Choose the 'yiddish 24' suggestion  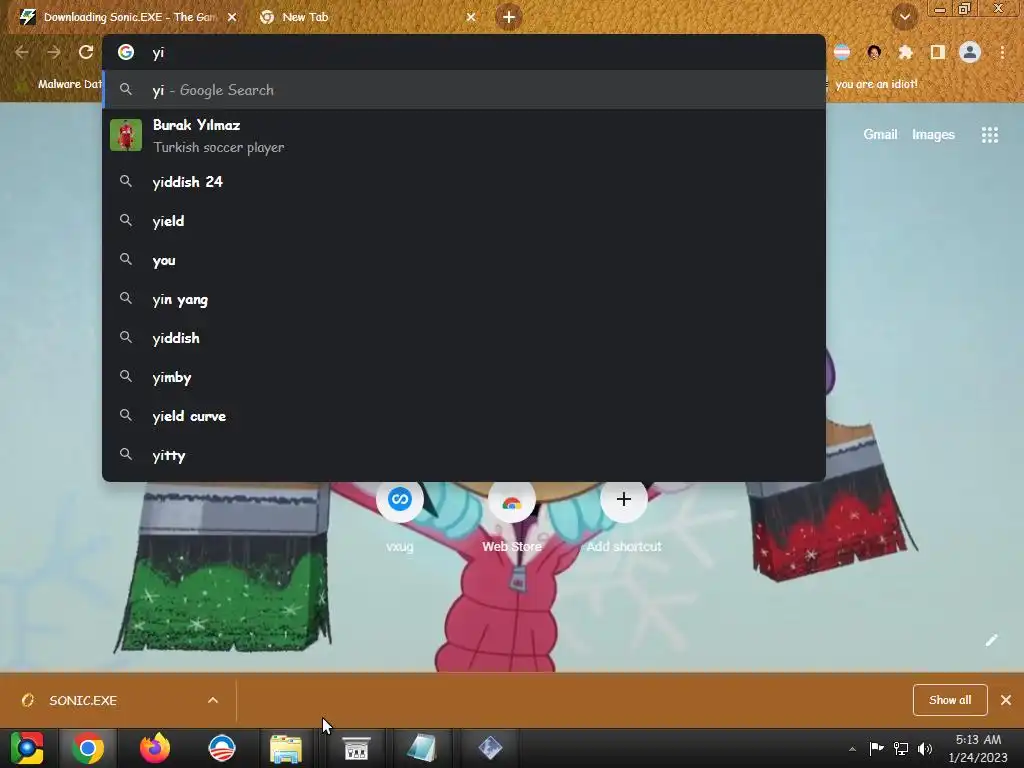click(x=464, y=182)
